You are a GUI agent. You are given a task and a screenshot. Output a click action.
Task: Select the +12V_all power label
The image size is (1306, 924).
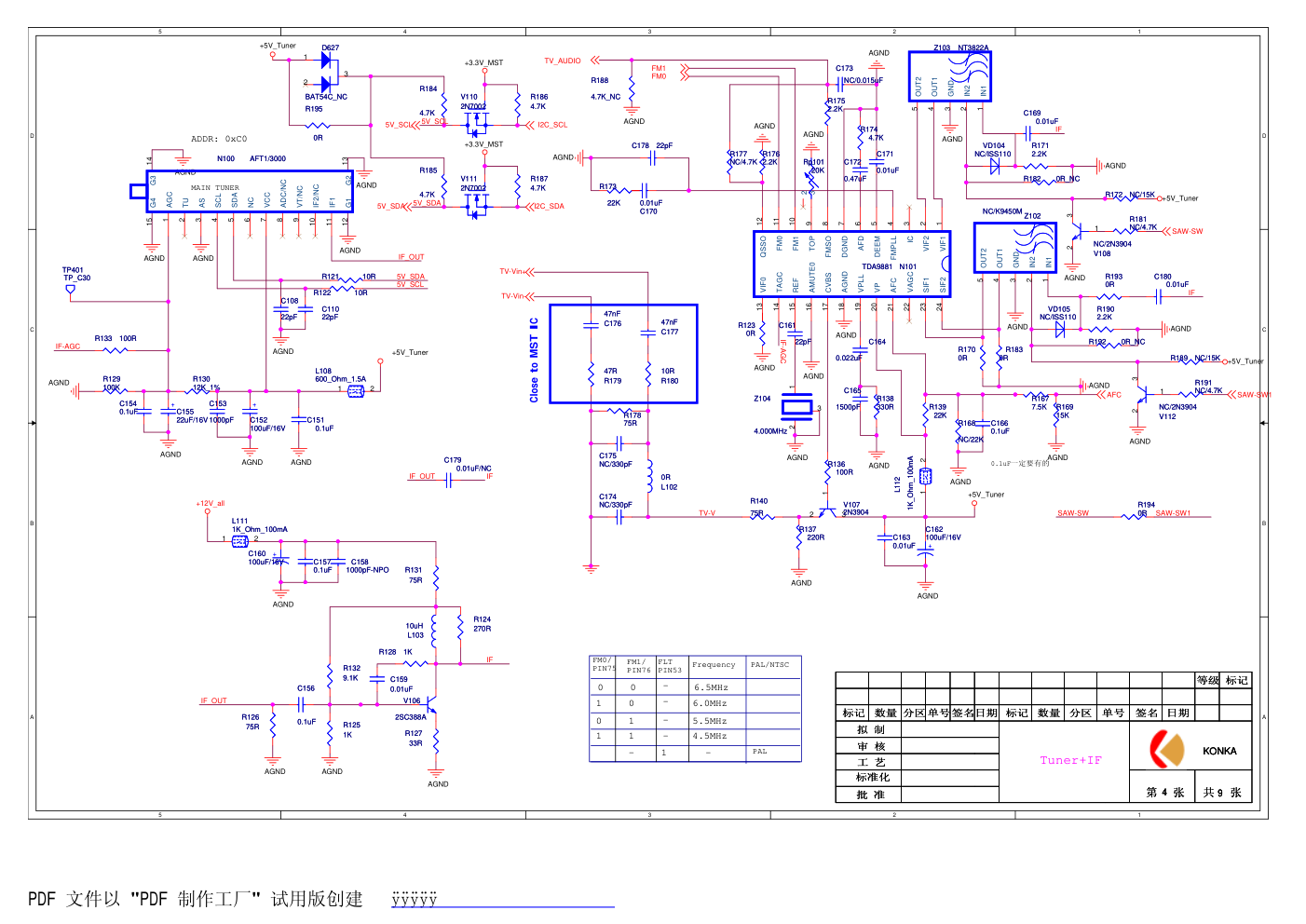[x=211, y=504]
